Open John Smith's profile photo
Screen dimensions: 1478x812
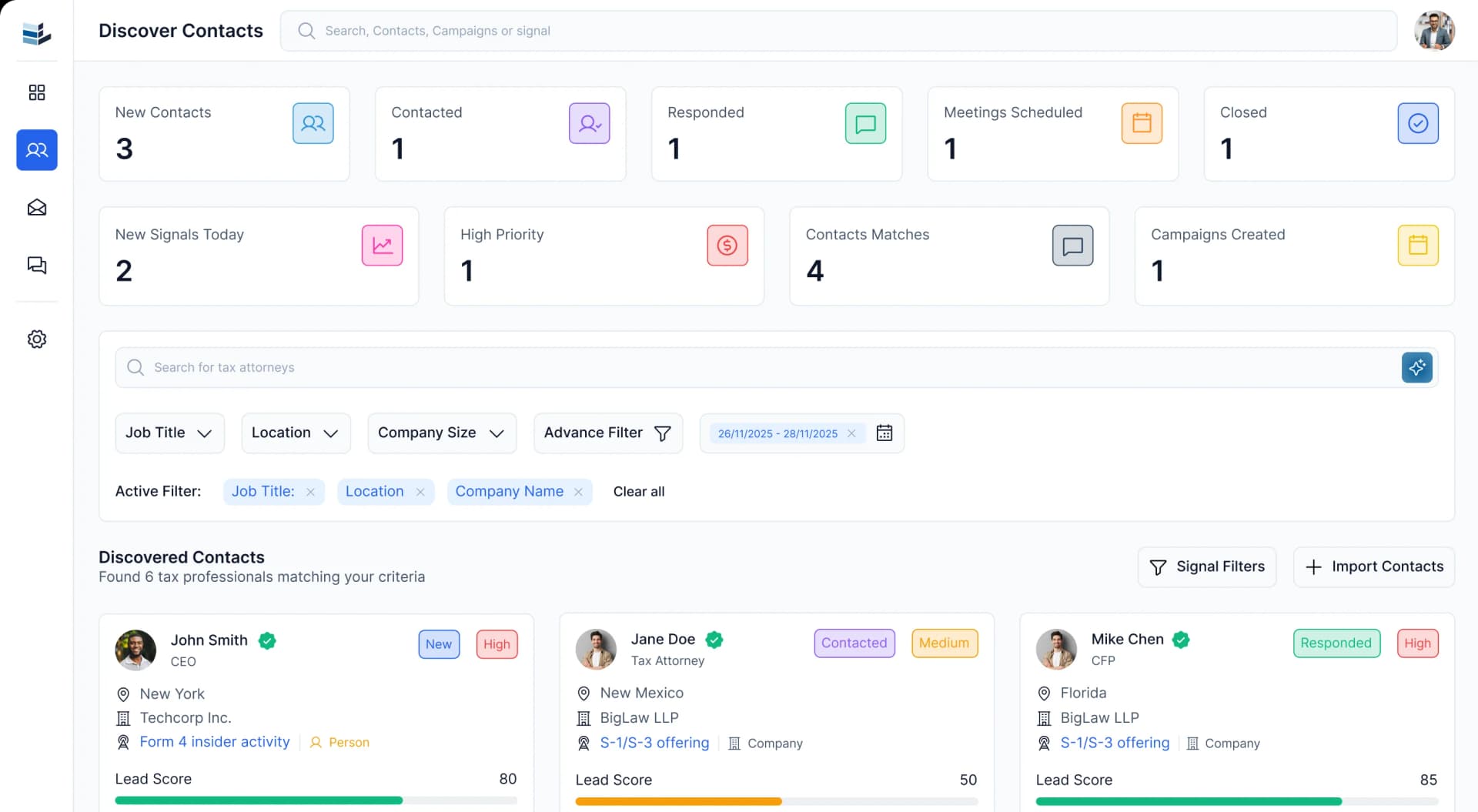coord(135,650)
